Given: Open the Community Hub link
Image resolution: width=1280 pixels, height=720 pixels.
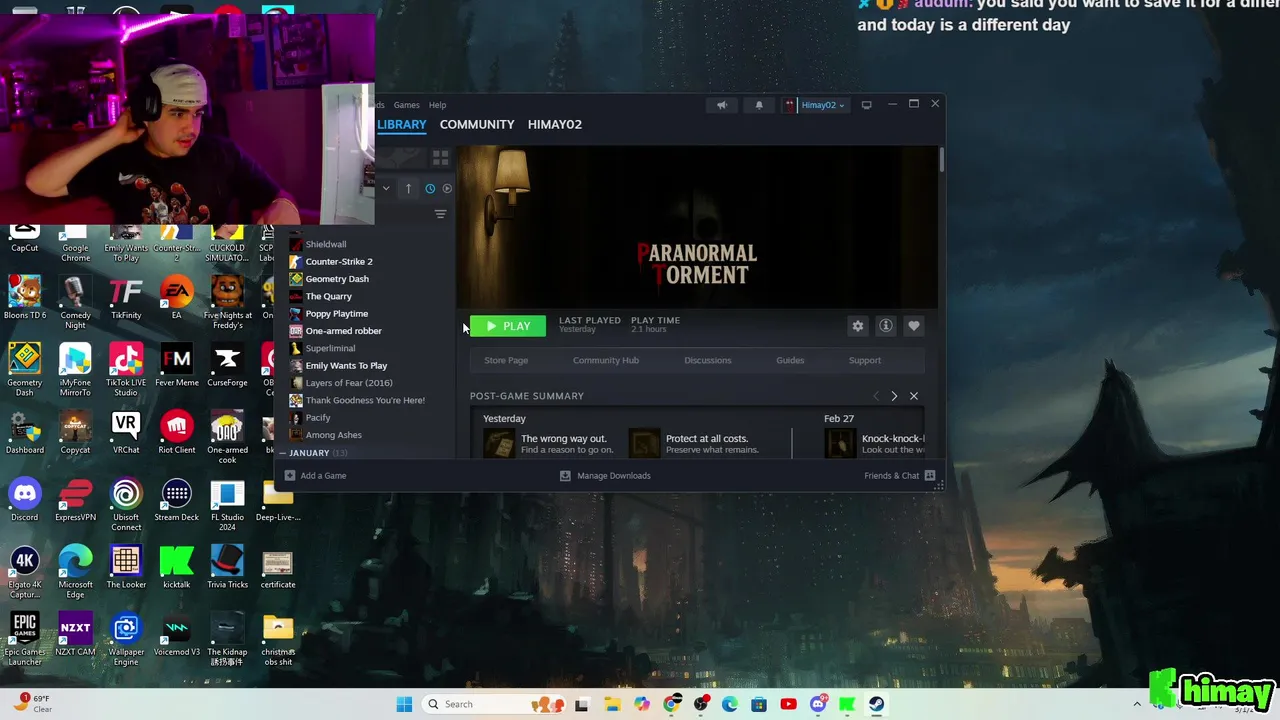Looking at the screenshot, I should [x=606, y=360].
